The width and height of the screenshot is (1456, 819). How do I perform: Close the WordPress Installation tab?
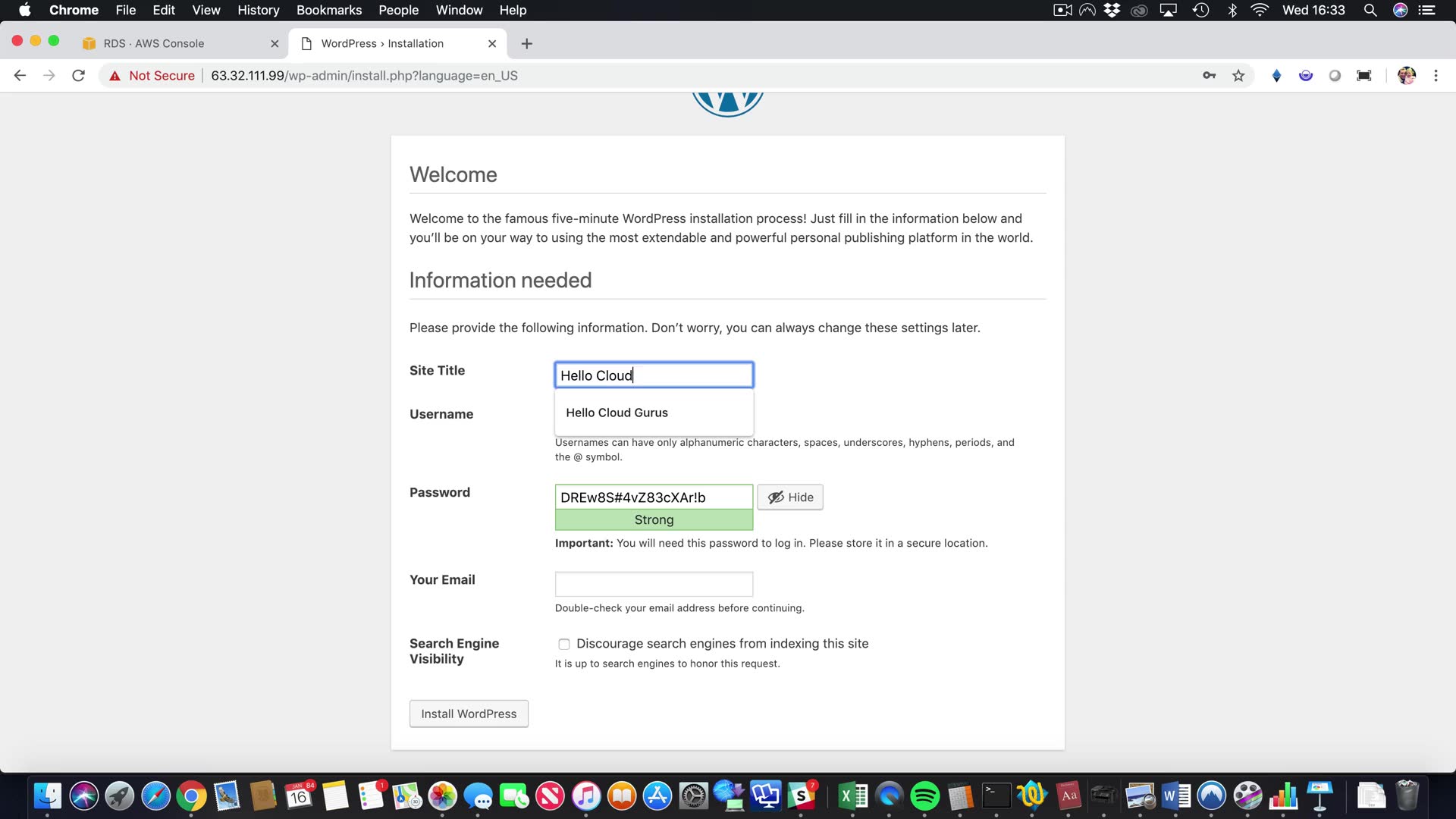492,44
